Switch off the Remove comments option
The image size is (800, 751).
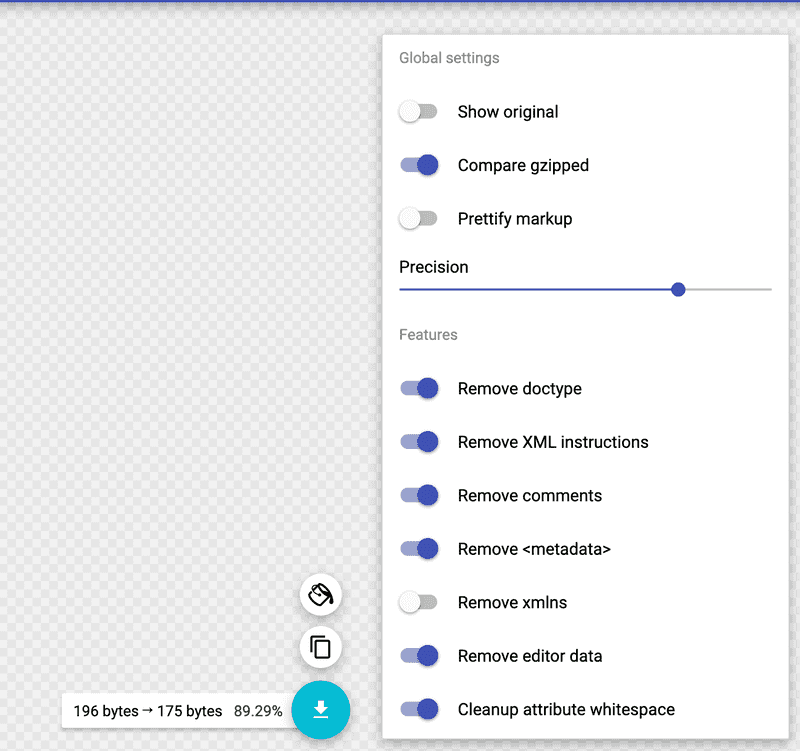pos(419,495)
